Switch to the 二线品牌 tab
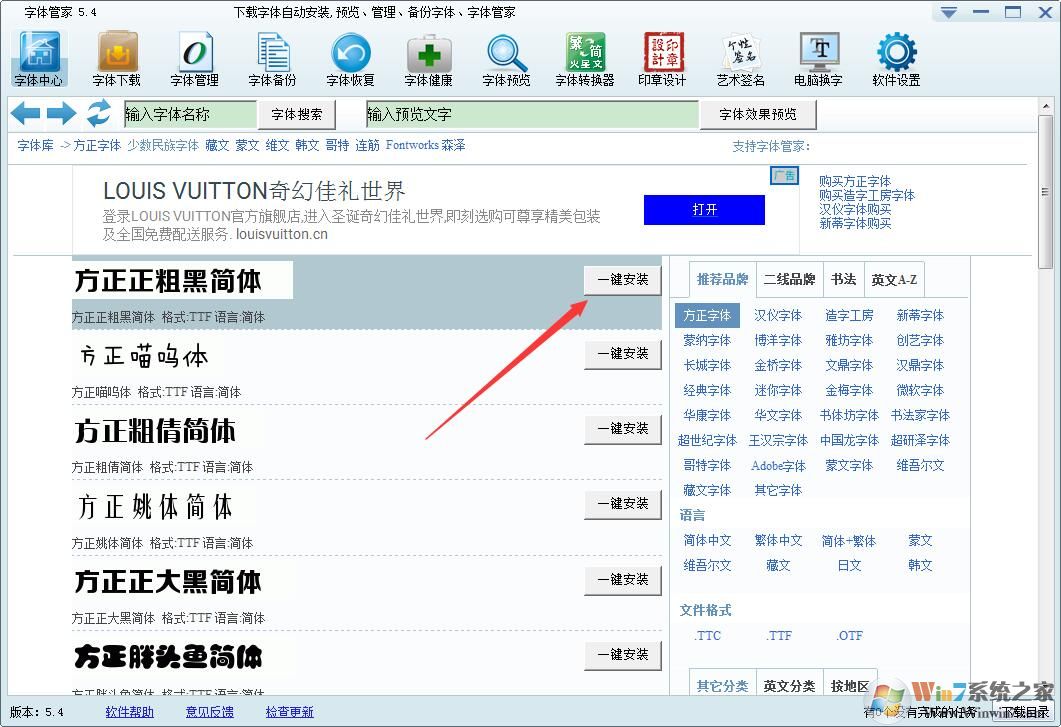The height and width of the screenshot is (727, 1061). (x=790, y=279)
